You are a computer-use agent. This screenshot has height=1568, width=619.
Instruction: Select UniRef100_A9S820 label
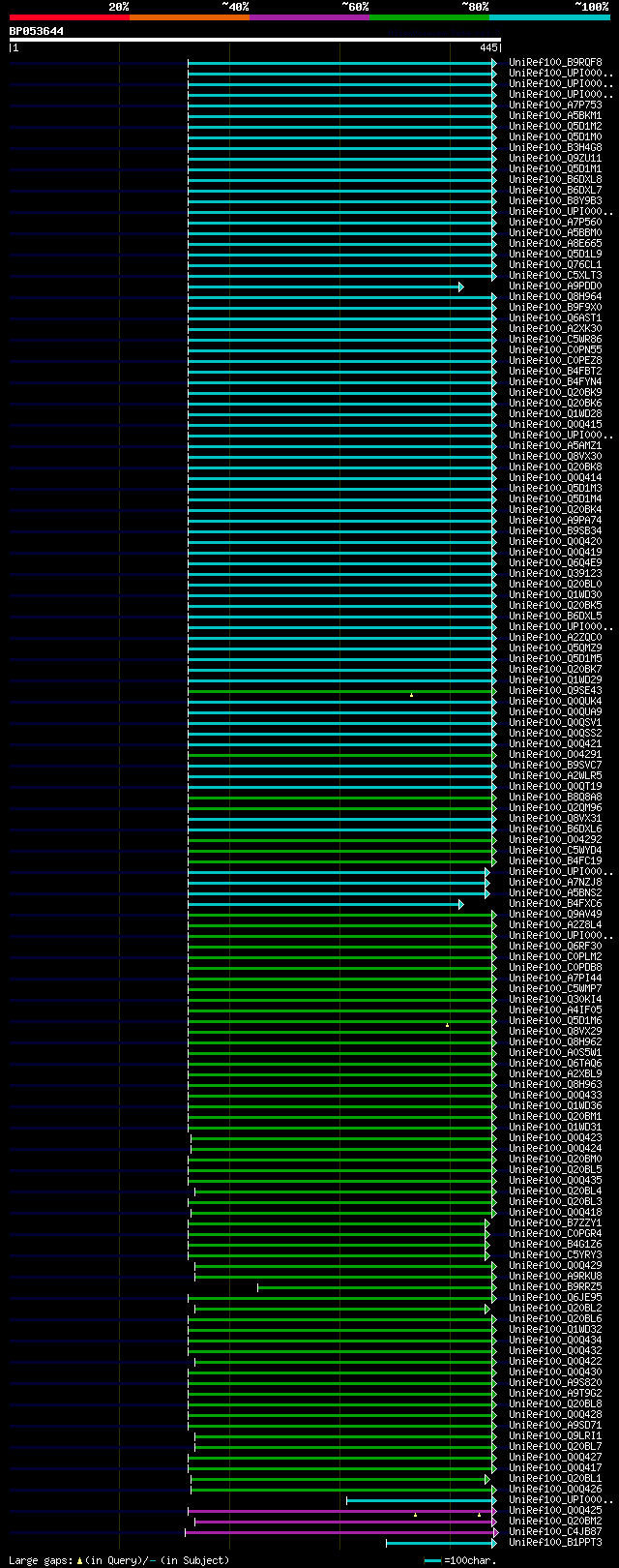click(x=555, y=1382)
